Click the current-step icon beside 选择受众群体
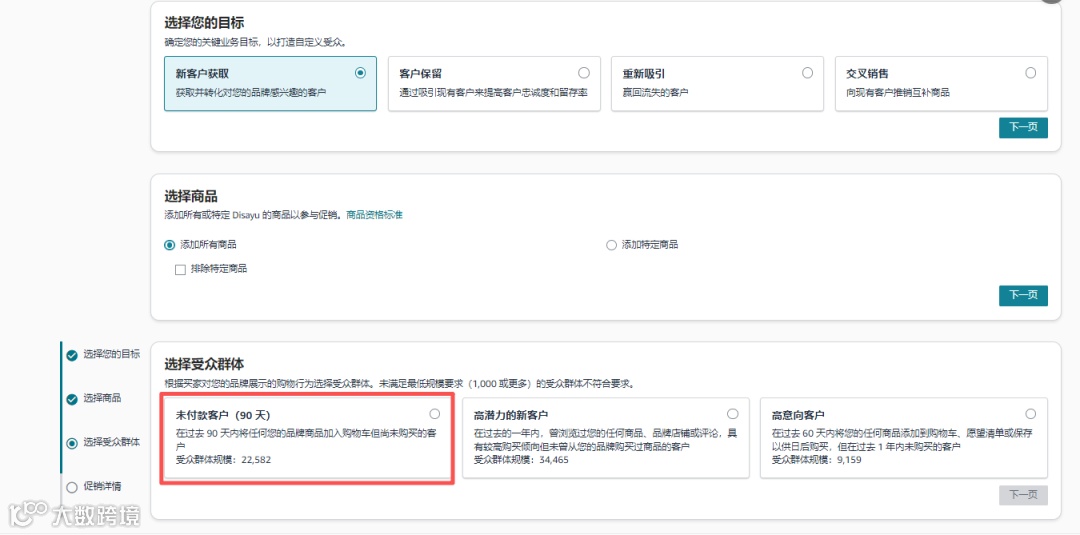The width and height of the screenshot is (1080, 535). click(72, 443)
